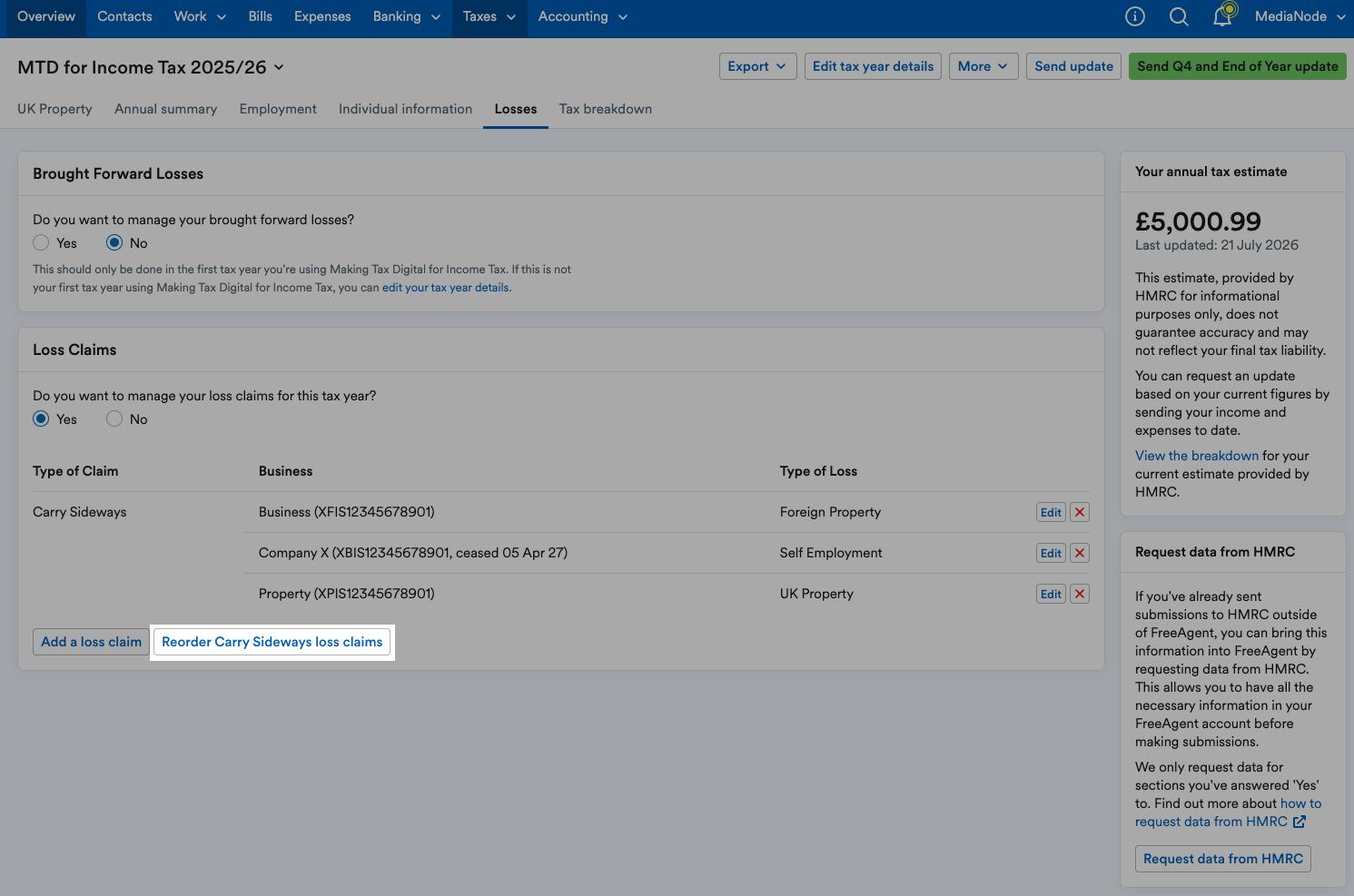Delete the Self Employment loss claim
Screen dimensions: 1354x896
1080,553
